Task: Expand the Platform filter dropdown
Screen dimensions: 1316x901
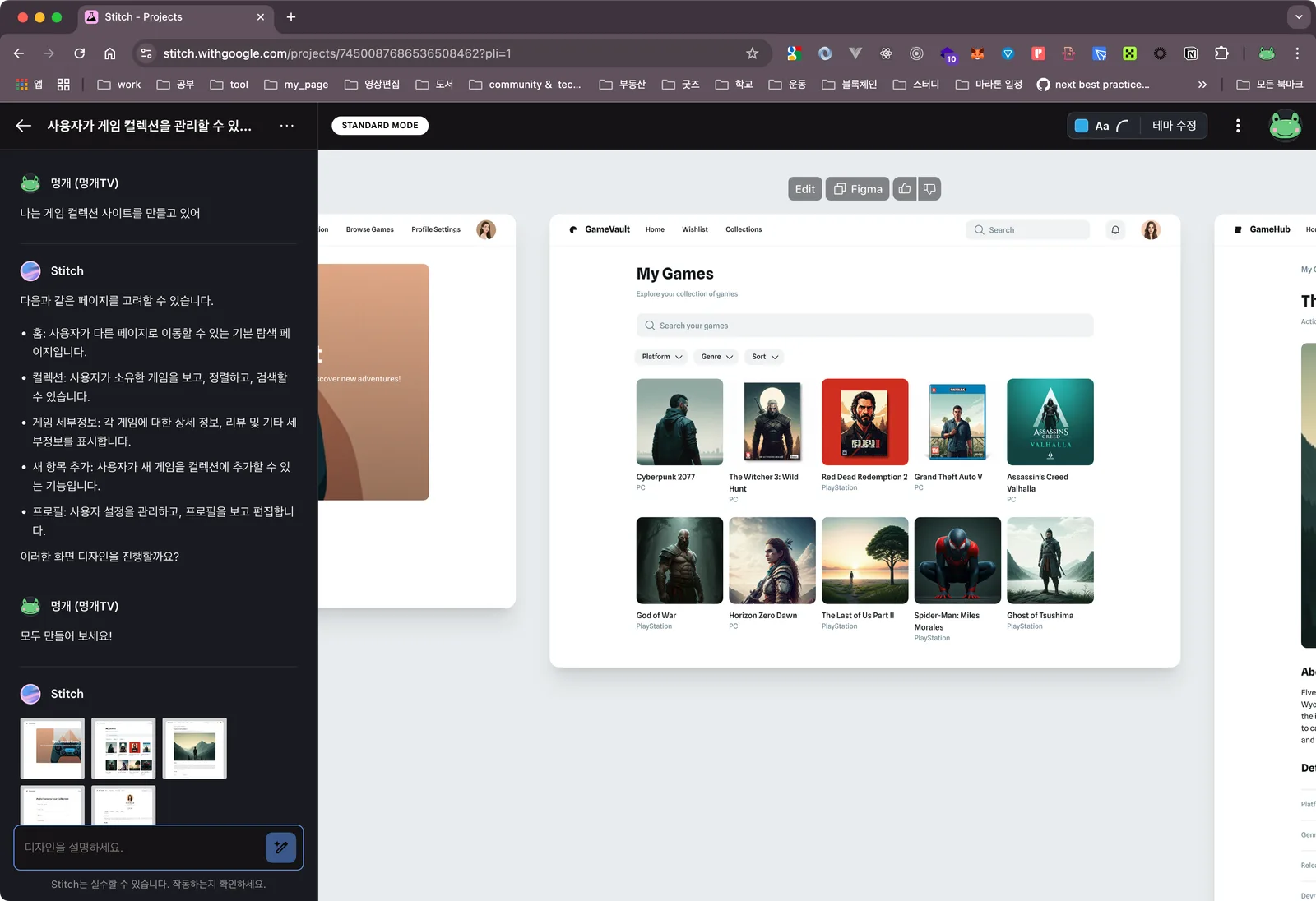Action: tap(662, 357)
